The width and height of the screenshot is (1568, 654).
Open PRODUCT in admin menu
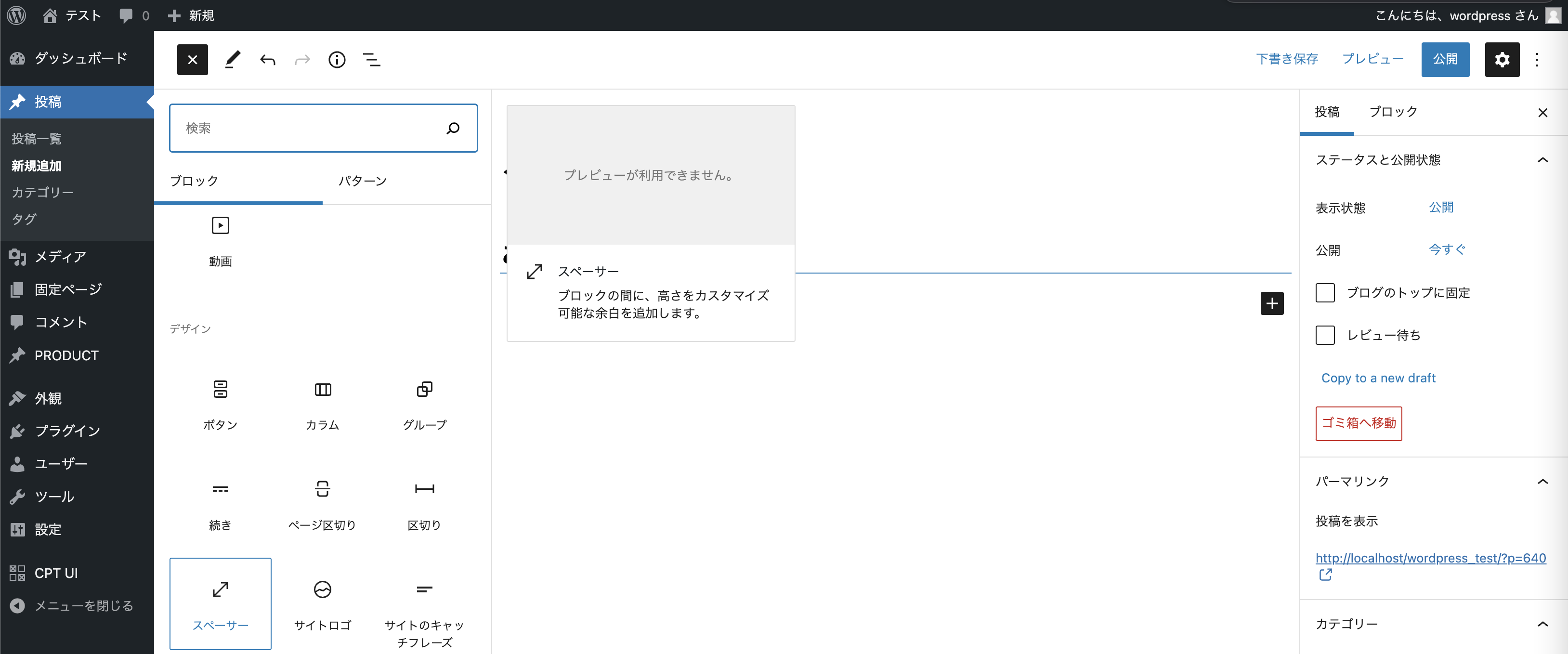point(77,355)
